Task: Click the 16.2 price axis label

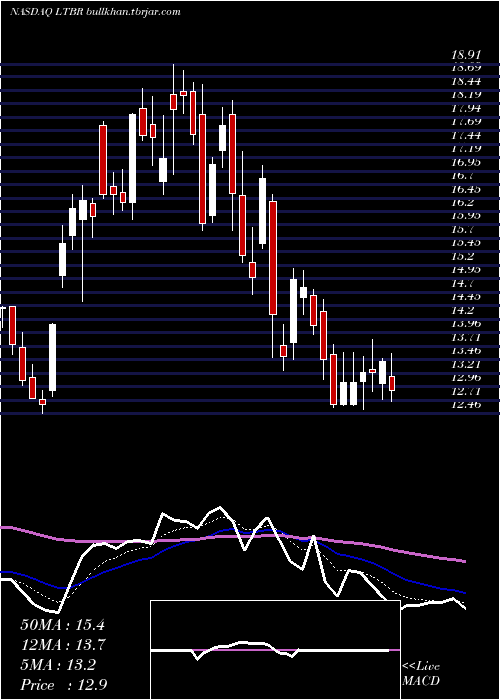Action: (x=463, y=203)
